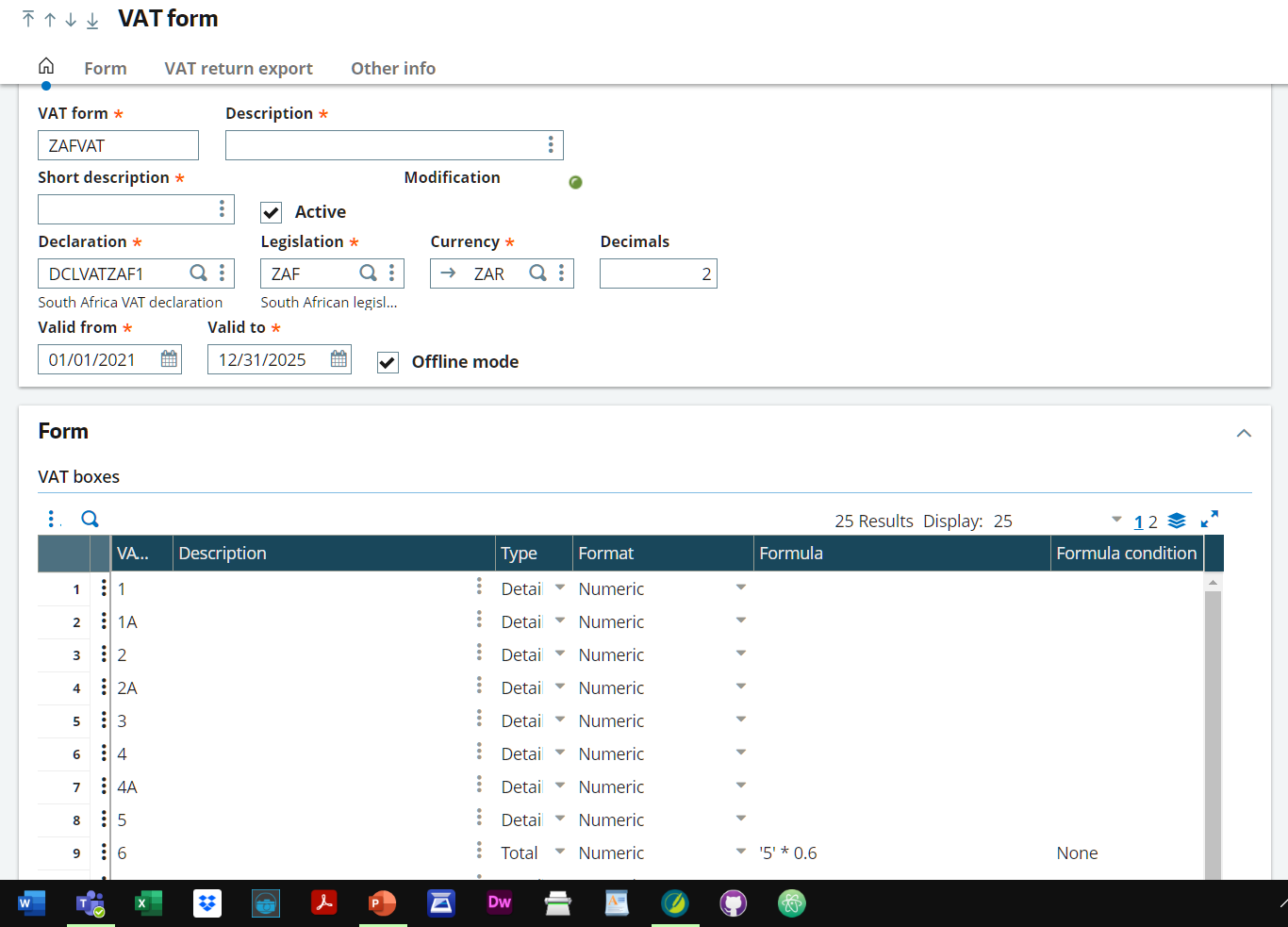Screen dimensions: 1288x927
Task: Open GitHub Desktop from the taskbar
Action: (734, 903)
